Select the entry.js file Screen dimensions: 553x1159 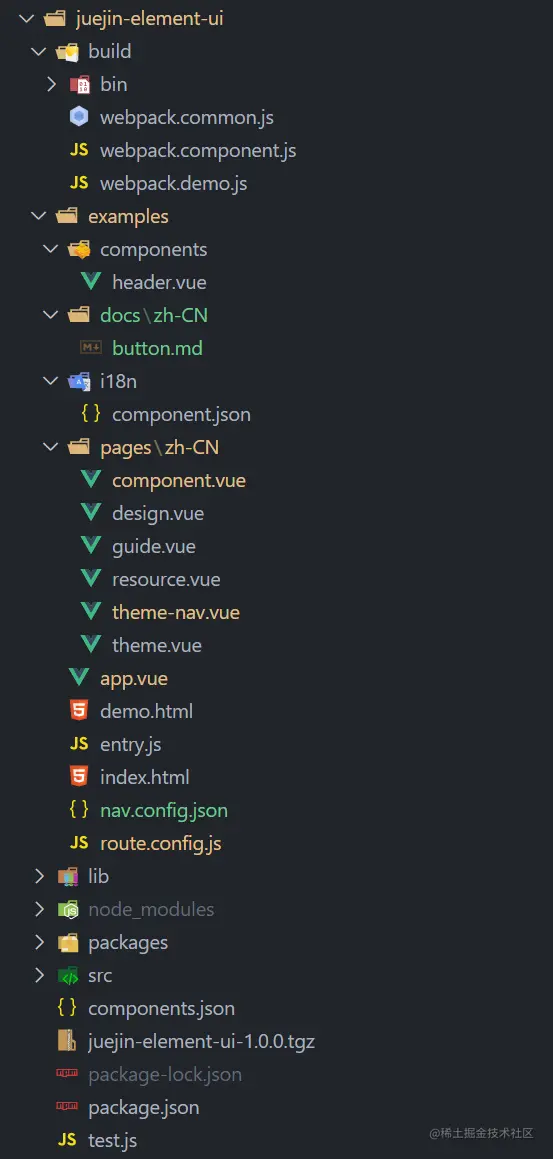(131, 744)
